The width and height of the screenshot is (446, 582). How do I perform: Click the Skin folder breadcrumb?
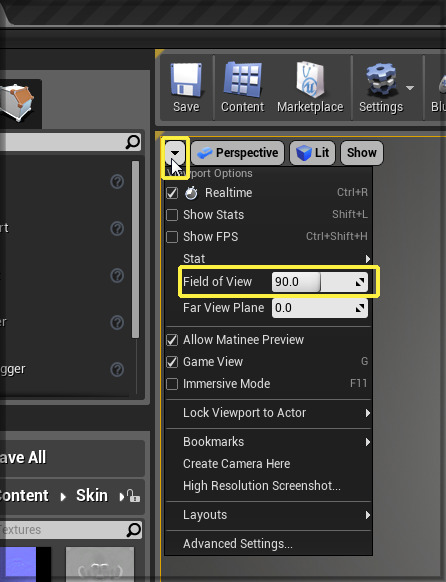92,496
